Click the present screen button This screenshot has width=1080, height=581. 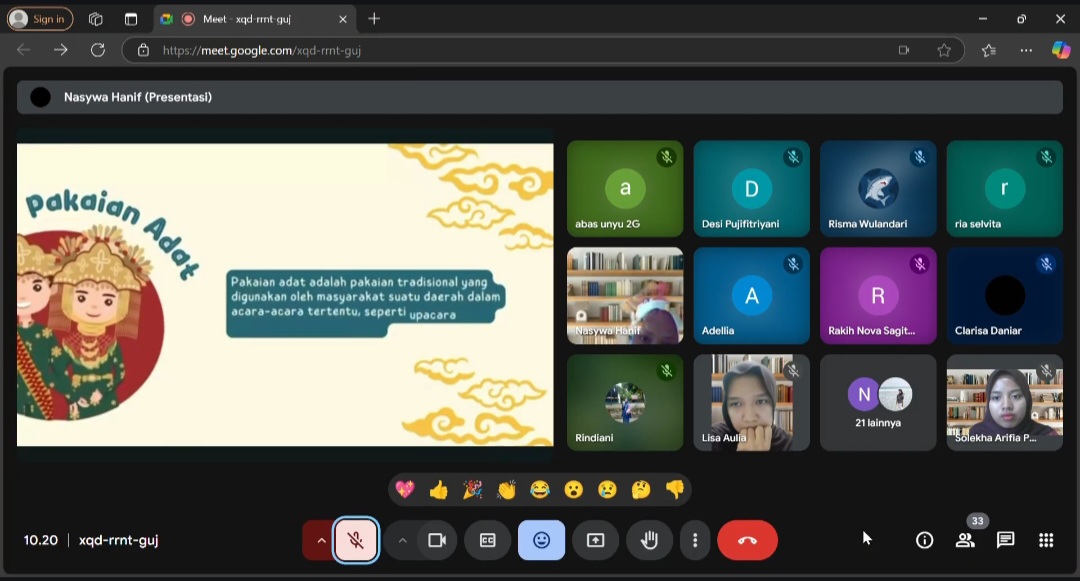[x=595, y=540]
